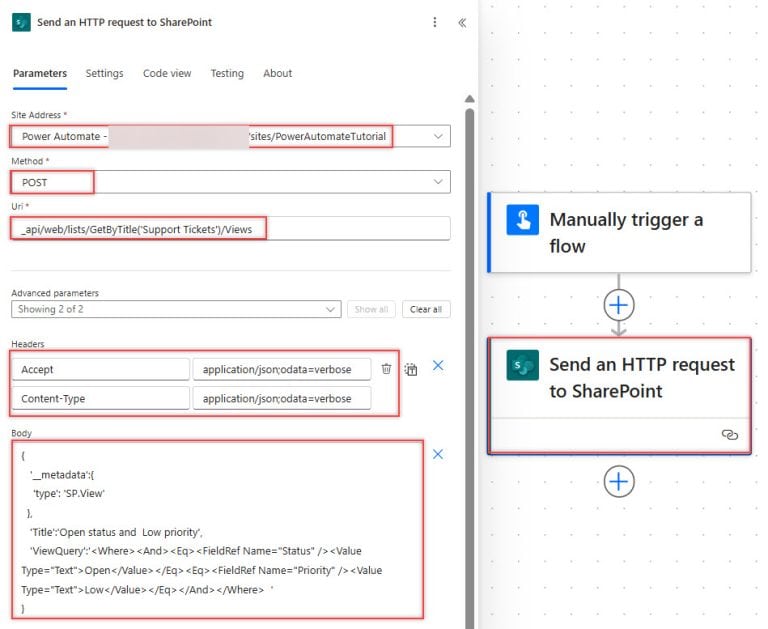Click the Clear all button
768x629 pixels.
click(426, 309)
